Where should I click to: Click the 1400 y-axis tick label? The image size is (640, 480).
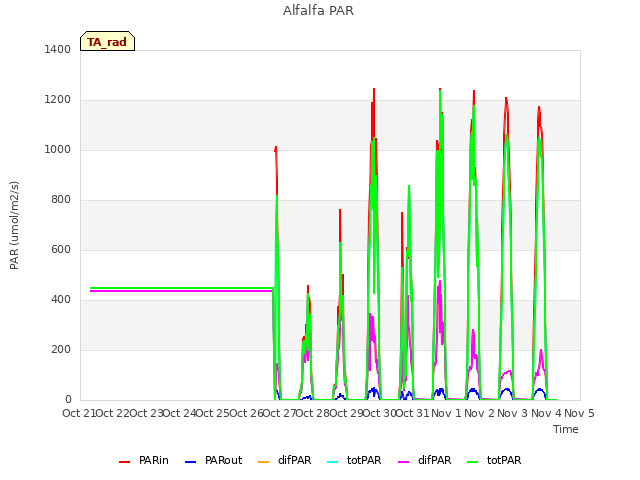point(58,49)
